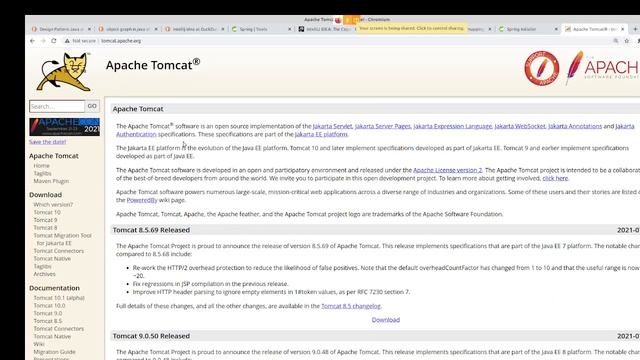
Task: Open Tomcat Connectors under Download
Action: [x=58, y=251]
